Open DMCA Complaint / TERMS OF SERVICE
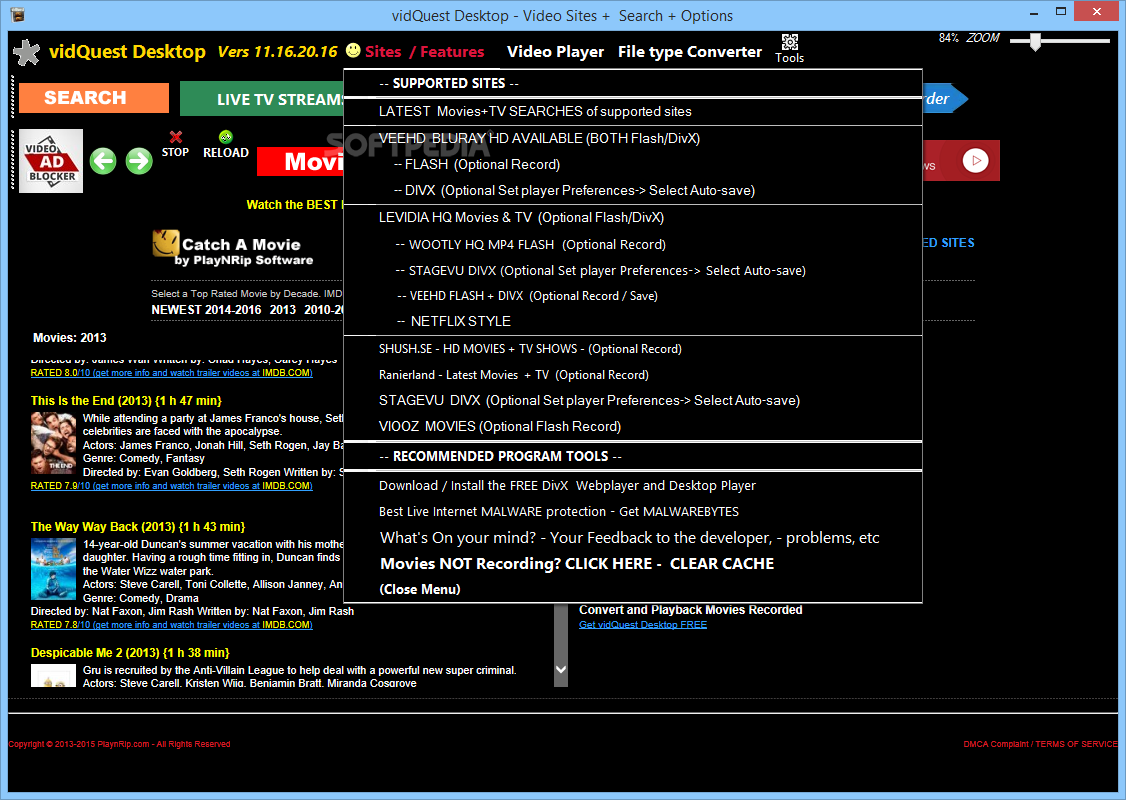This screenshot has height=800, width=1126. [1040, 744]
